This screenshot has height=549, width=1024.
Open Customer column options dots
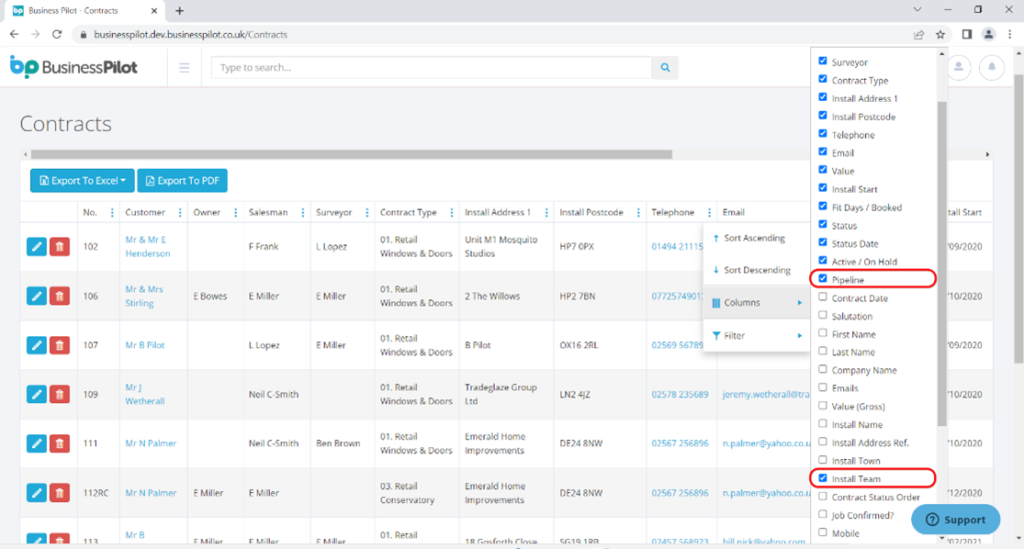click(x=179, y=212)
